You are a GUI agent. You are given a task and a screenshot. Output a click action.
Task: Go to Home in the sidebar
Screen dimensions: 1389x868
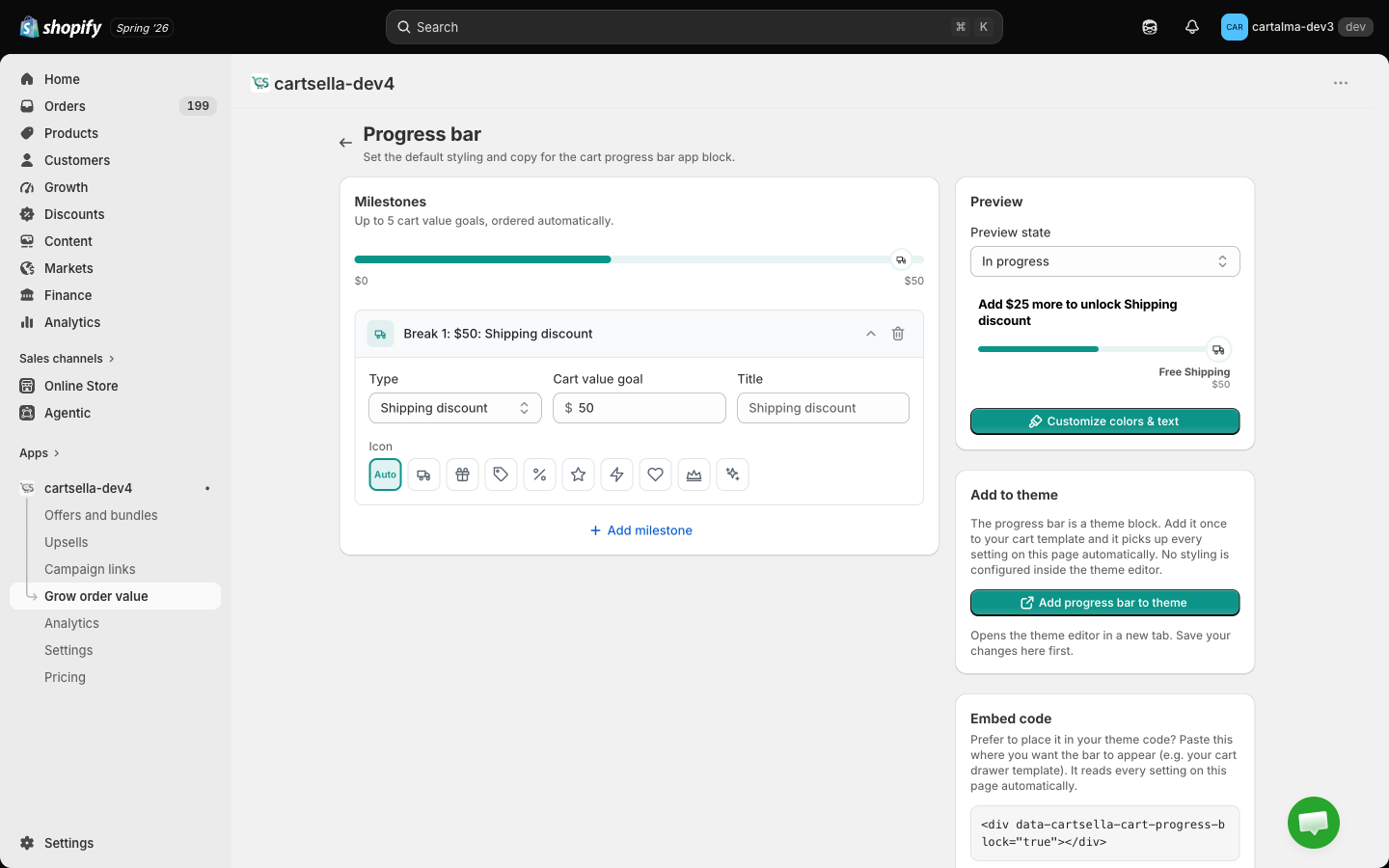tap(116, 79)
